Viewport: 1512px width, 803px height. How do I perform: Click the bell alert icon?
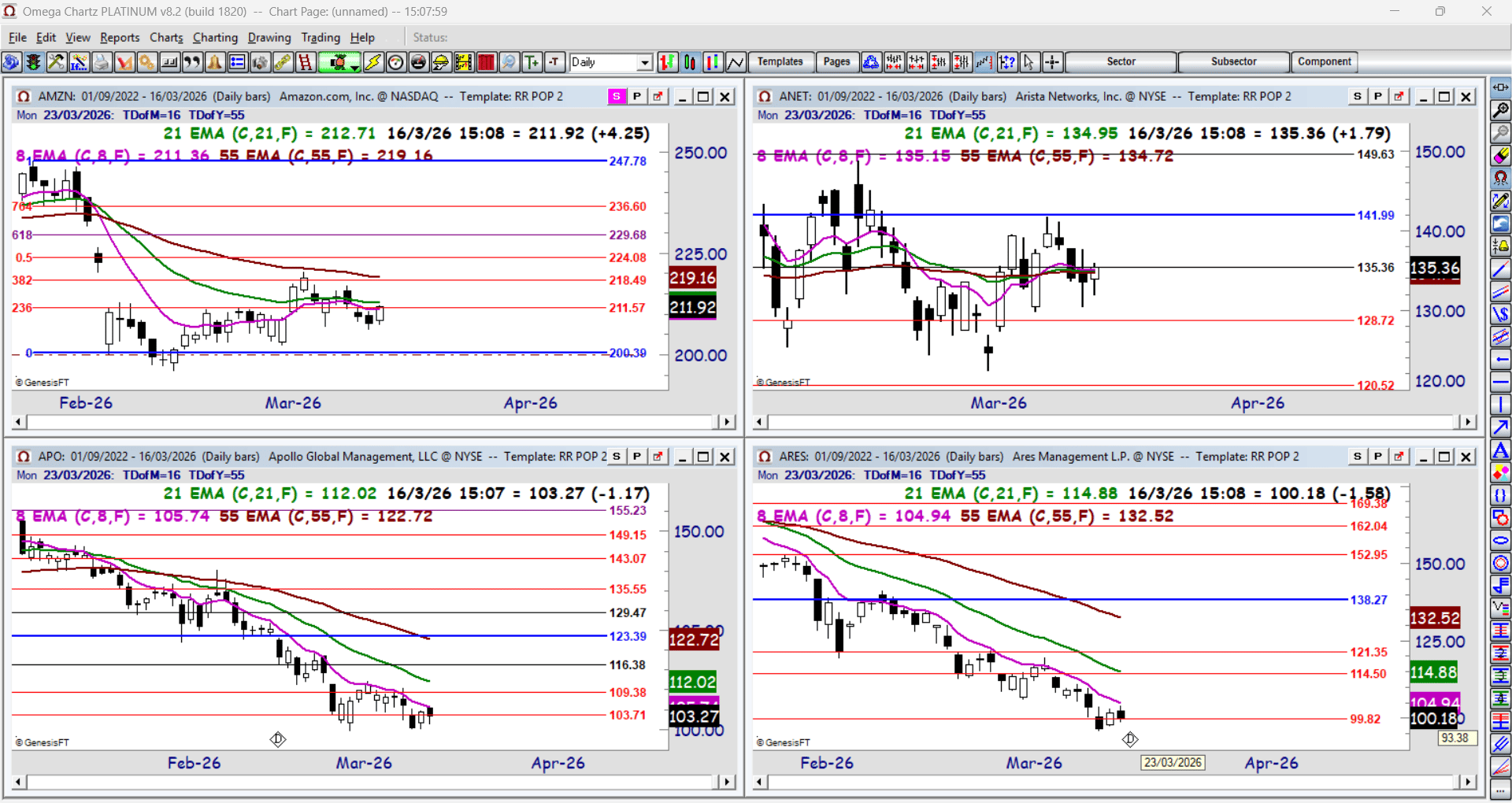click(215, 62)
